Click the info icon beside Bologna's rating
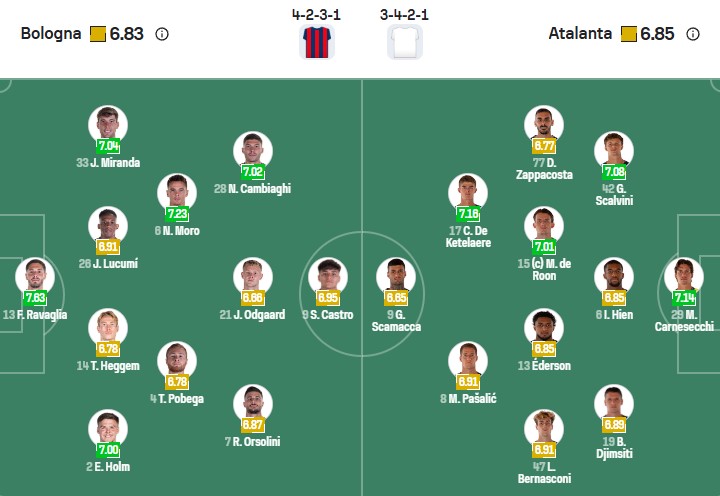Image resolution: width=720 pixels, height=496 pixels. [x=162, y=33]
